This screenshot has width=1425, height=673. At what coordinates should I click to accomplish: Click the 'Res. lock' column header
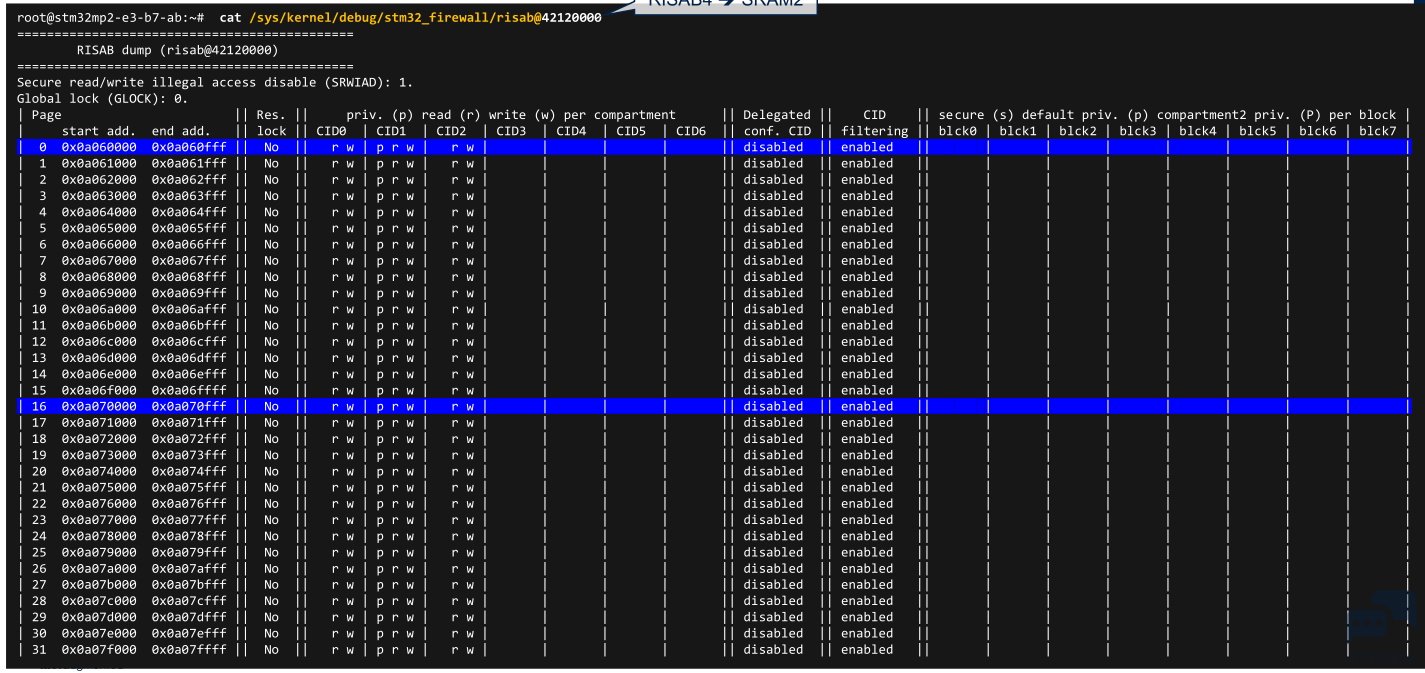(271, 123)
